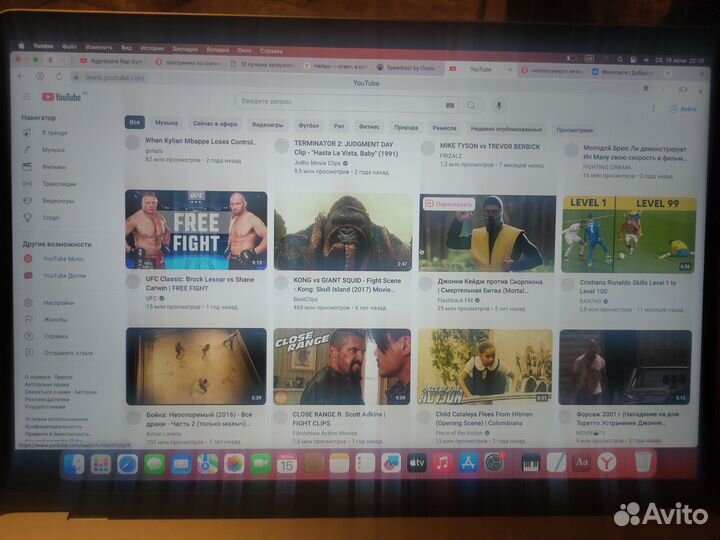The image size is (720, 540).
Task: Open Finder in the Dock
Action: (x=74, y=463)
